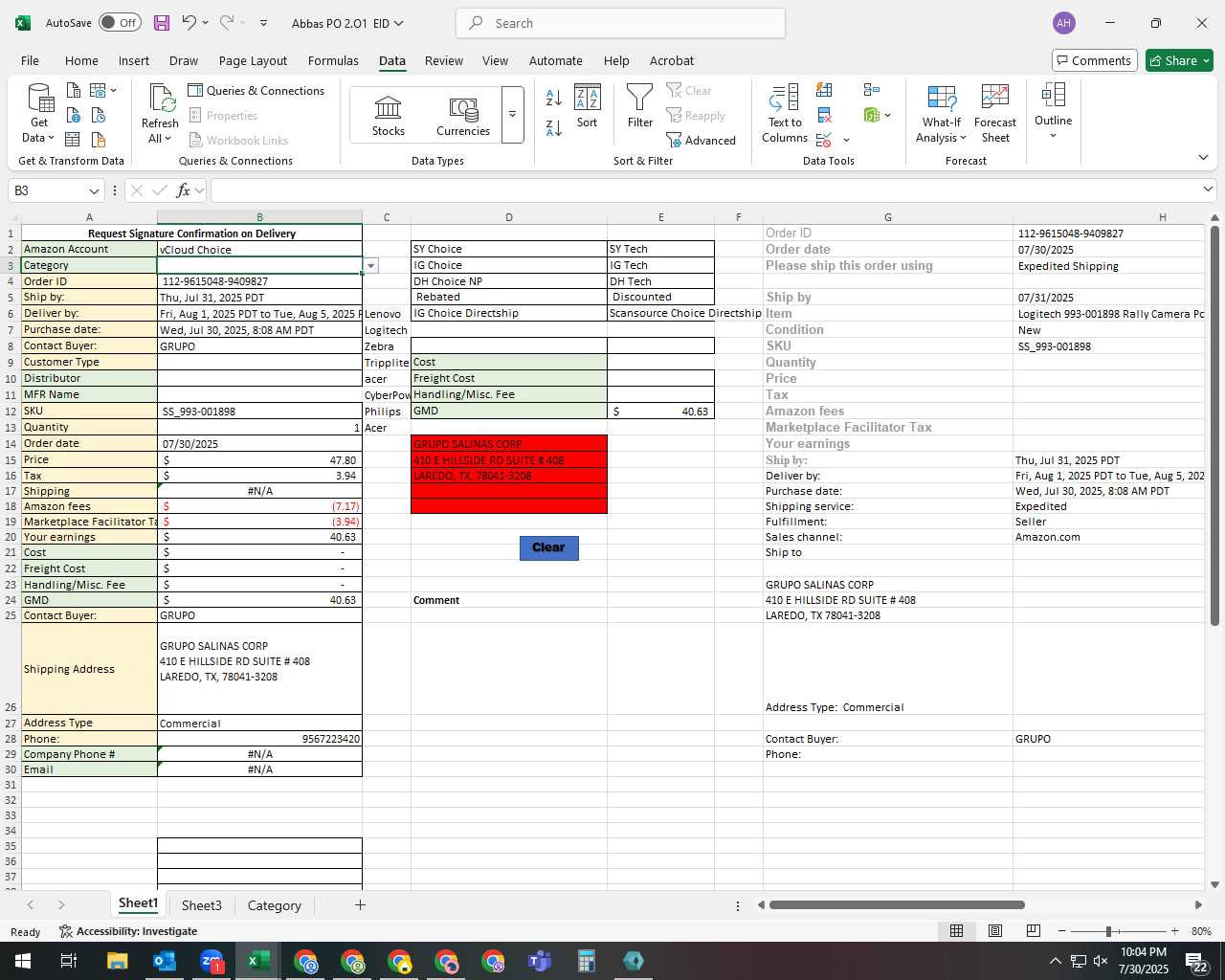The image size is (1225, 980).
Task: Click the Undo arrow
Action: tap(189, 23)
